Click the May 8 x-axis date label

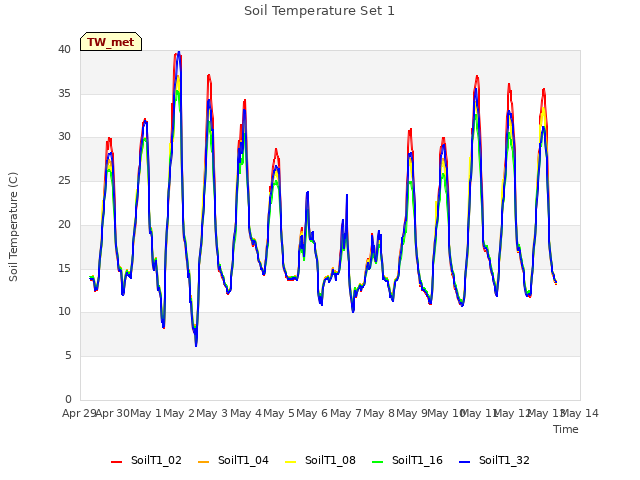[x=379, y=413]
